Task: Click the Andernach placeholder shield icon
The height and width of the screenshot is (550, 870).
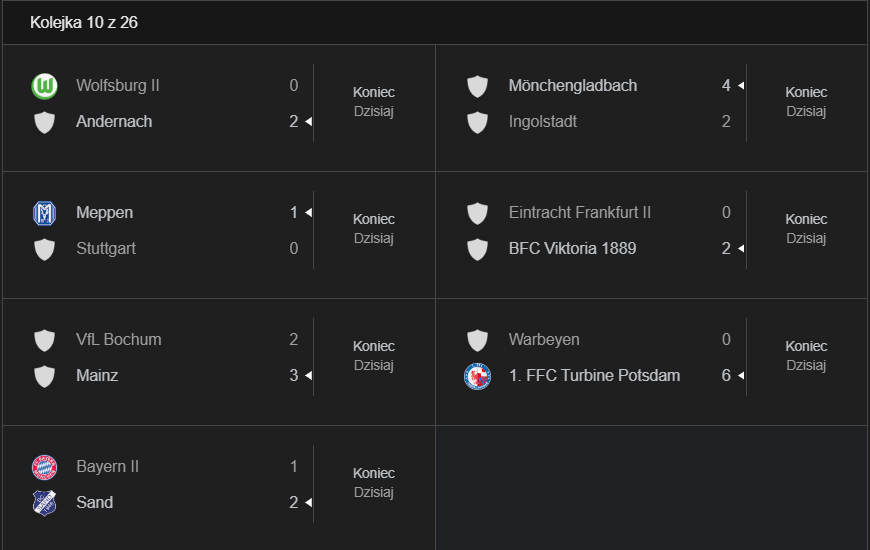Action: pyautogui.click(x=44, y=122)
